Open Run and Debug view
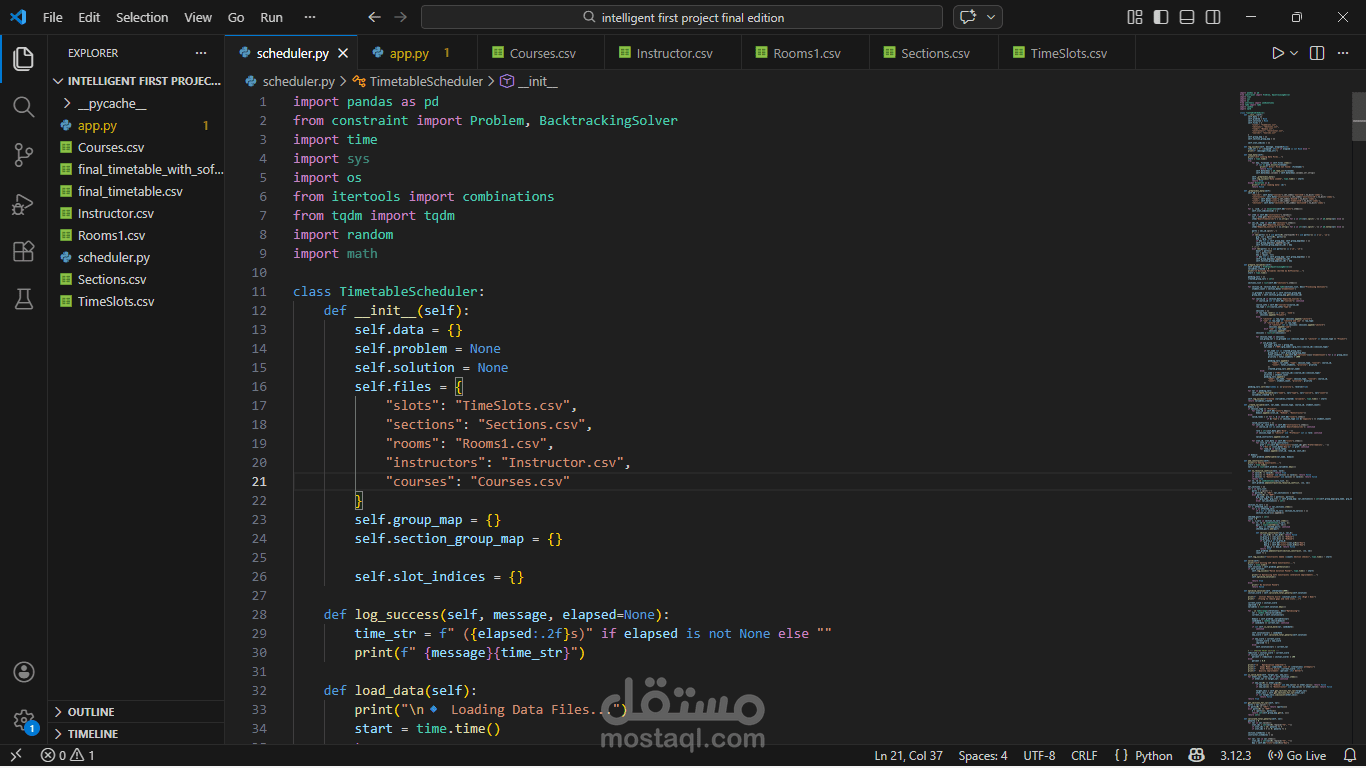The width and height of the screenshot is (1366, 768). [23, 203]
